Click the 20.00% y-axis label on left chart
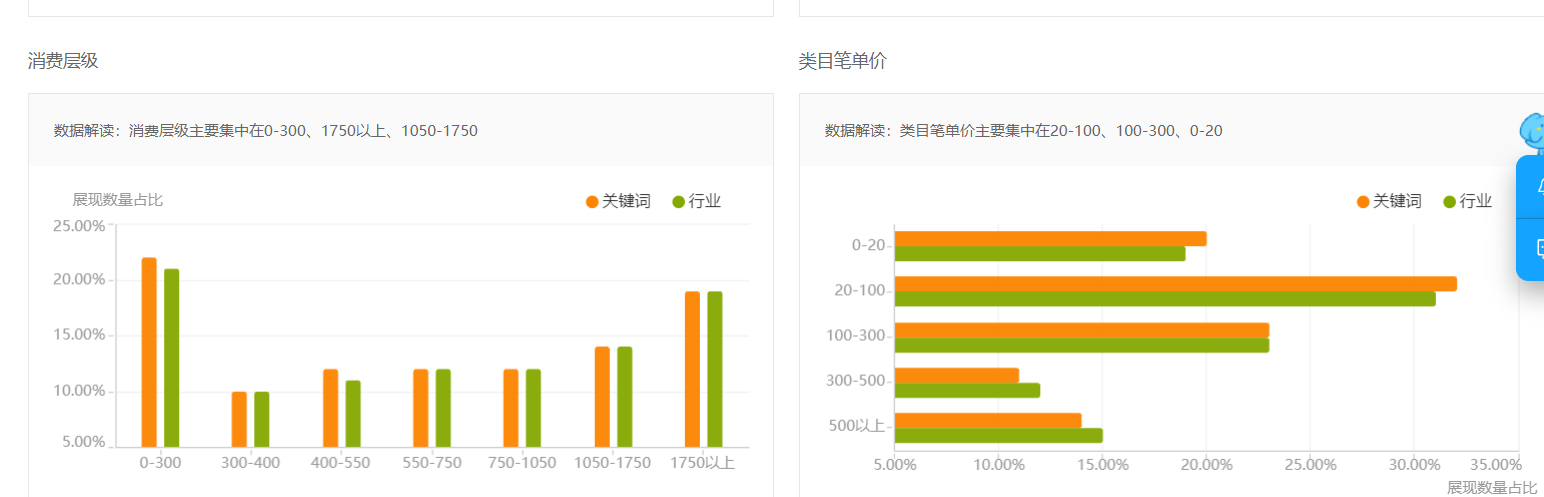 pyautogui.click(x=79, y=280)
